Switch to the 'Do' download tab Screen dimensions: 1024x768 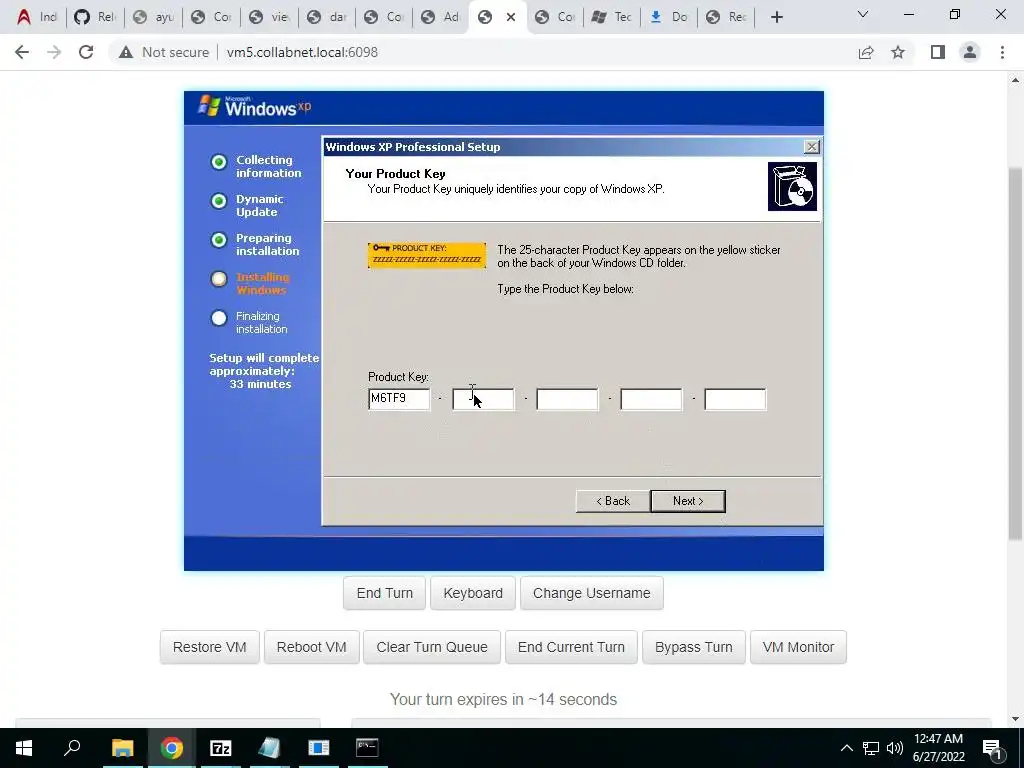point(669,17)
